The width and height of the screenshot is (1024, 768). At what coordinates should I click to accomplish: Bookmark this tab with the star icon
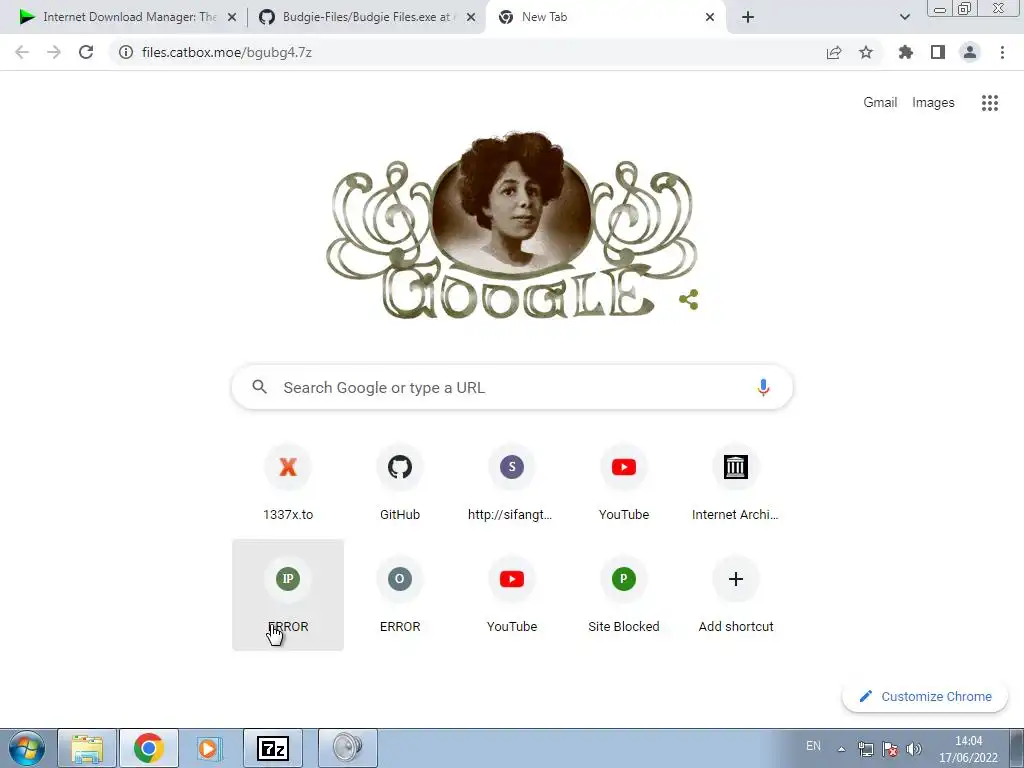coord(866,52)
